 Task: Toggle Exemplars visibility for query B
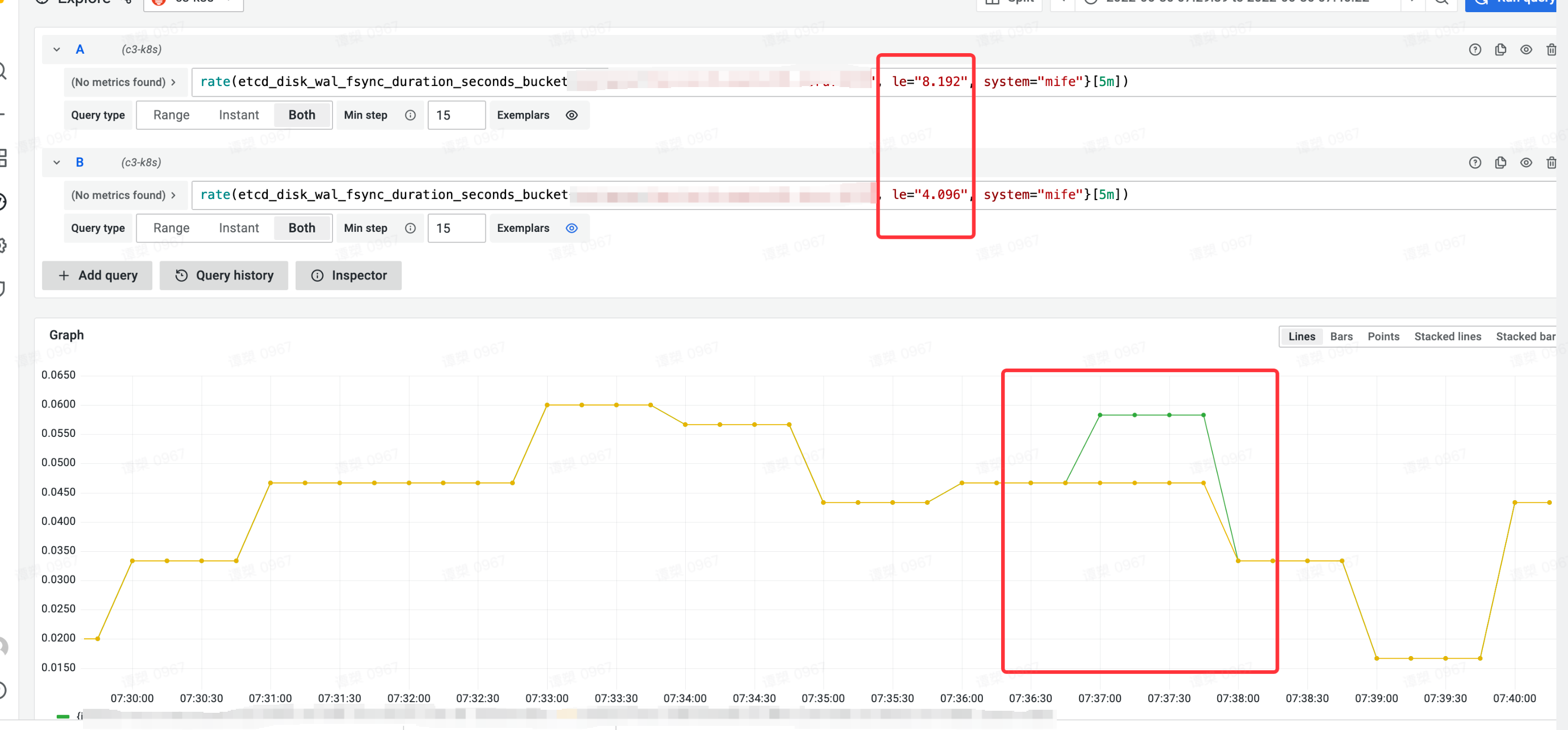tap(571, 228)
